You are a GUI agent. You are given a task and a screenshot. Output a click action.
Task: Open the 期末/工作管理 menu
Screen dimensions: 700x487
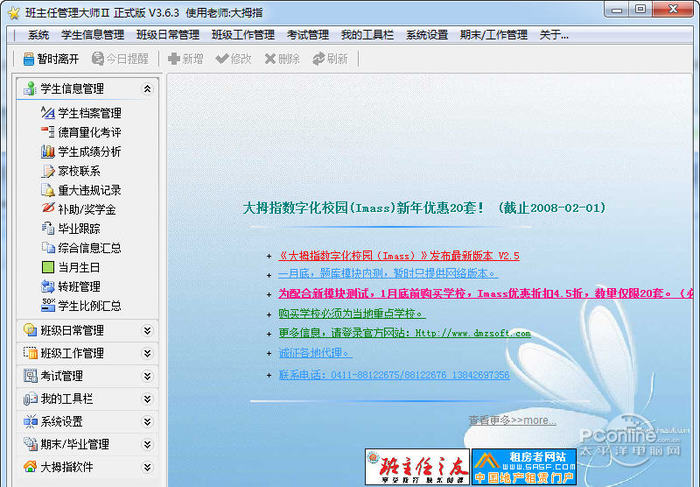(x=494, y=35)
